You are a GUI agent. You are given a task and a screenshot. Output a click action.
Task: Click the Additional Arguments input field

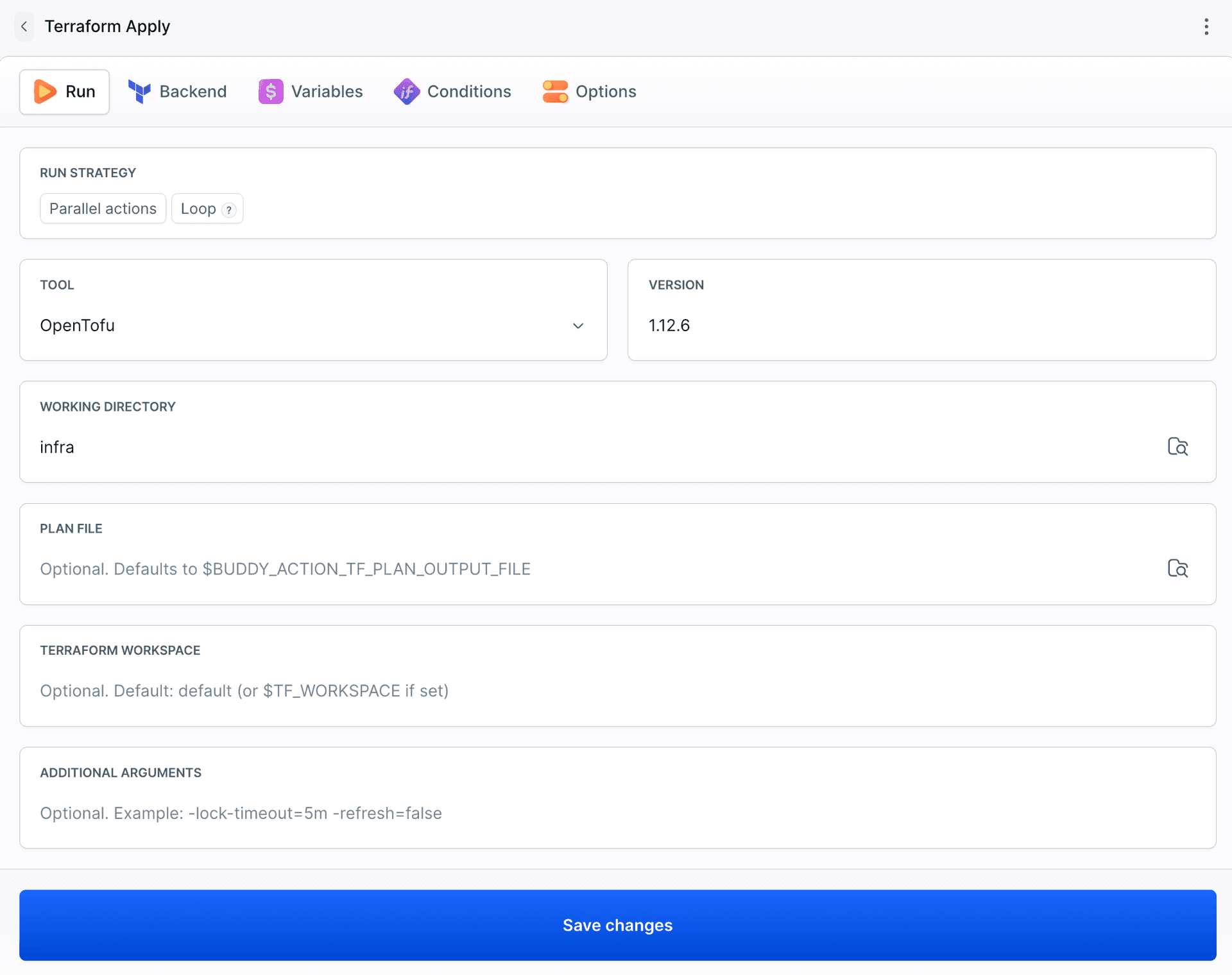point(618,813)
